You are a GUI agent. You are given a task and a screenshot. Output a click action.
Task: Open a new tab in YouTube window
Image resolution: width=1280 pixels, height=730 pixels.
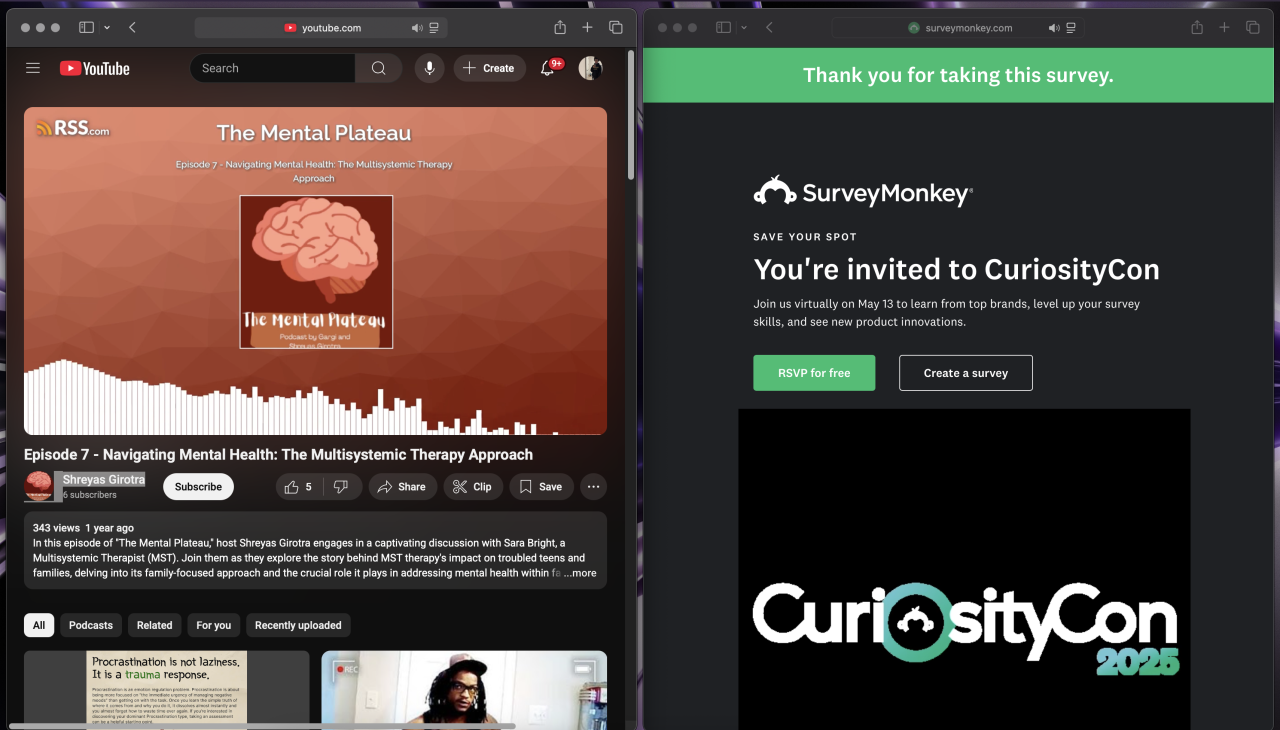(588, 28)
